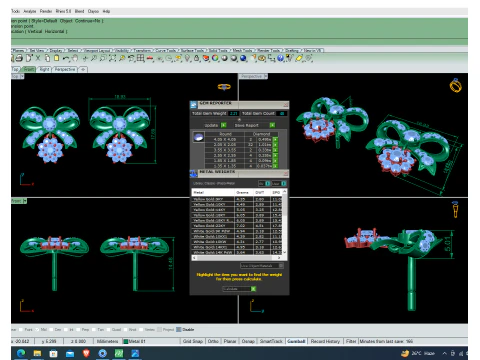Click the red car Set View icon
Image resolution: width=480 pixels, height=360 pixels.
(150, 59)
